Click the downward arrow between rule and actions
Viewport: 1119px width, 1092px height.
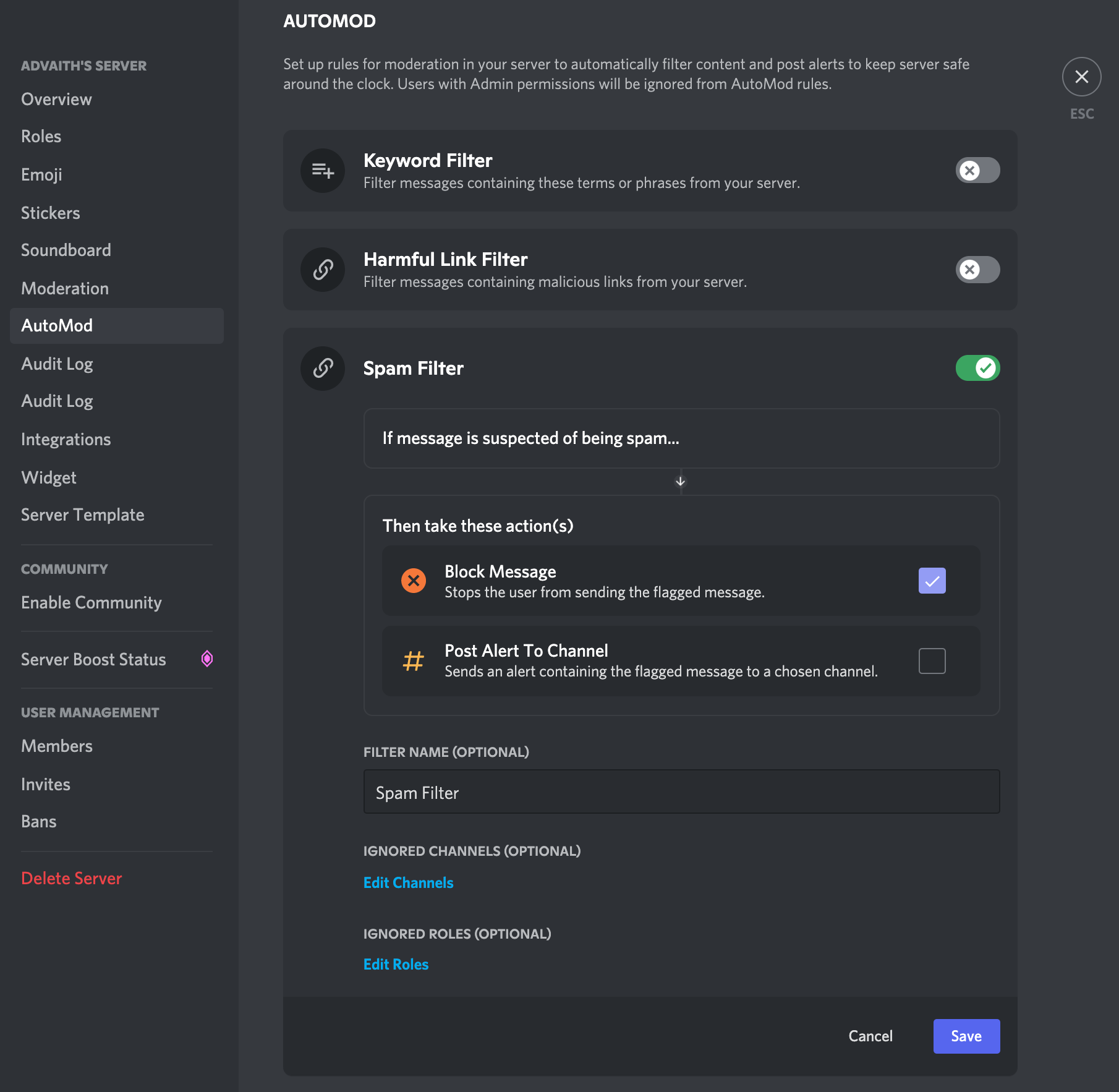click(681, 482)
